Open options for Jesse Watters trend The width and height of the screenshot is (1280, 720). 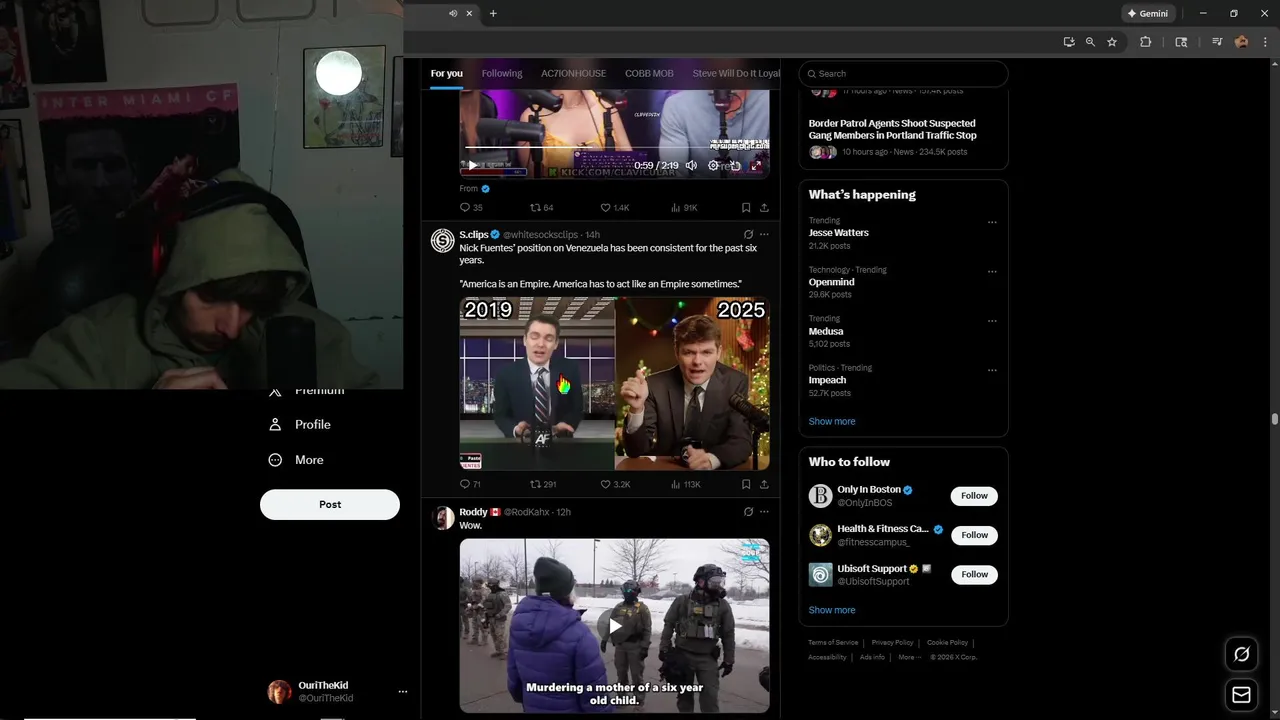point(992,222)
